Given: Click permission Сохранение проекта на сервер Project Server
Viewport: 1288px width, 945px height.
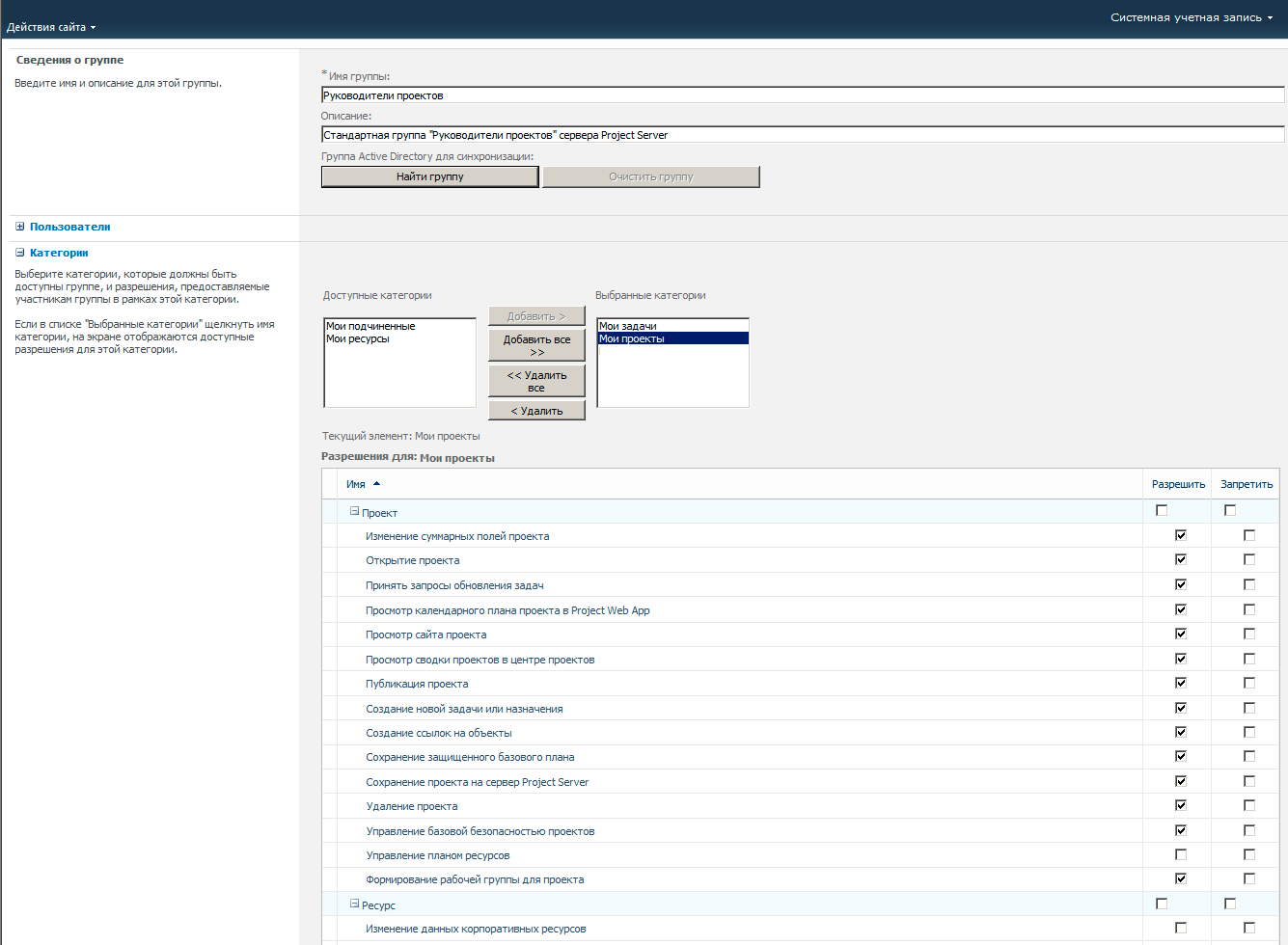Looking at the screenshot, I should click(x=477, y=782).
